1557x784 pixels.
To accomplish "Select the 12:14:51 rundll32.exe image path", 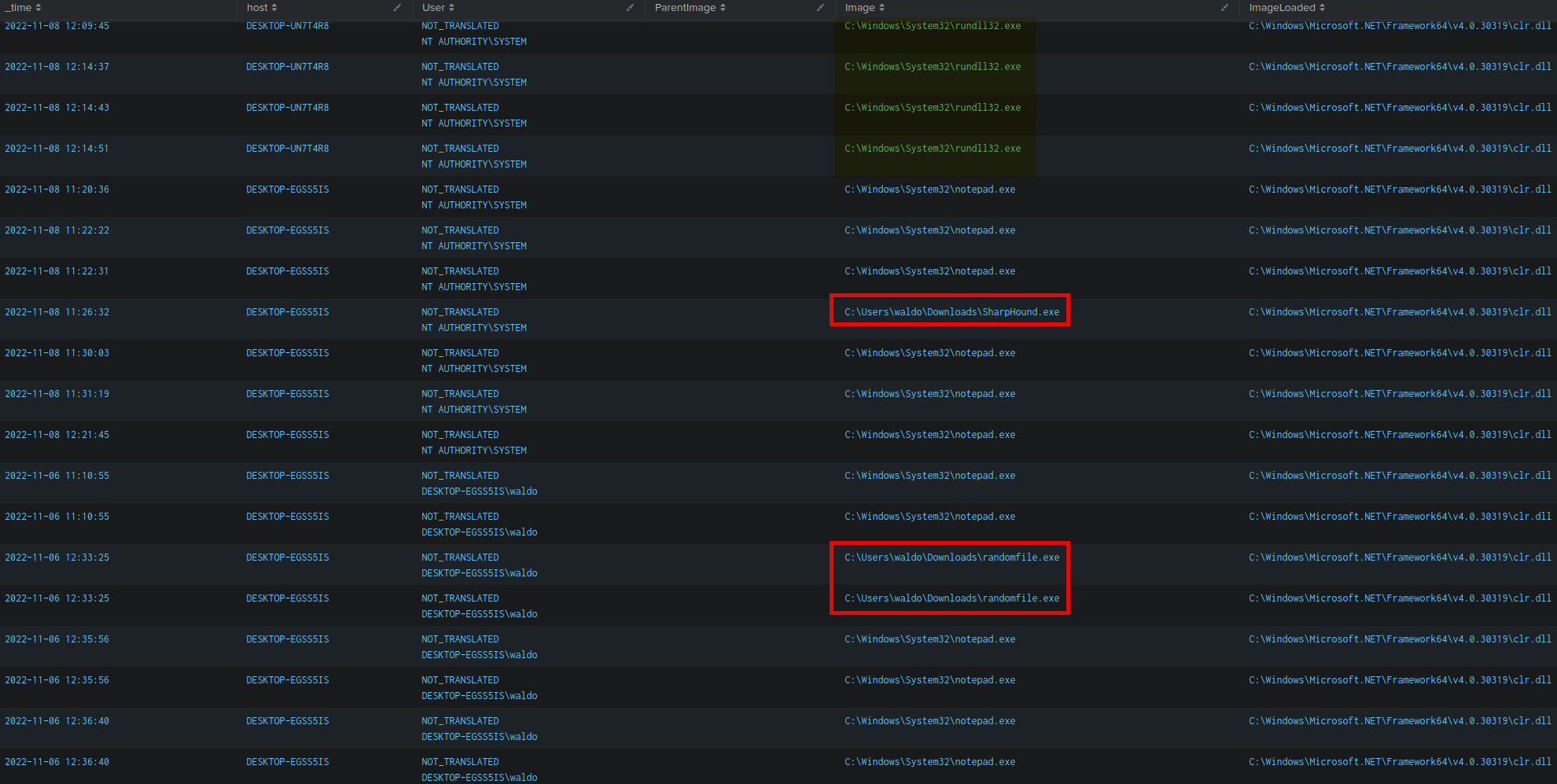I will click(x=933, y=149).
